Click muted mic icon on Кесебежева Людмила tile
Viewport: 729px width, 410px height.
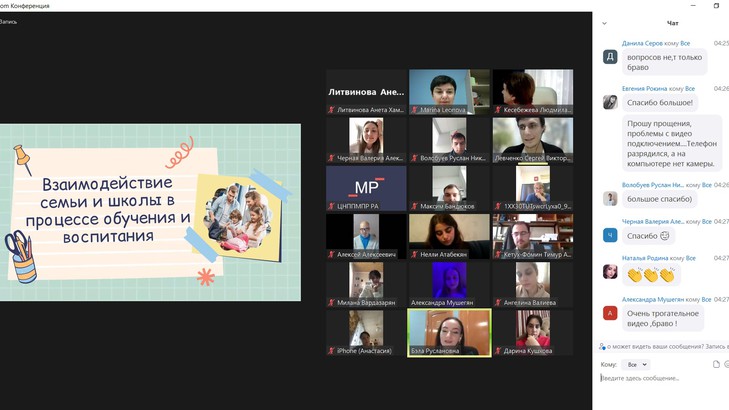[498, 110]
